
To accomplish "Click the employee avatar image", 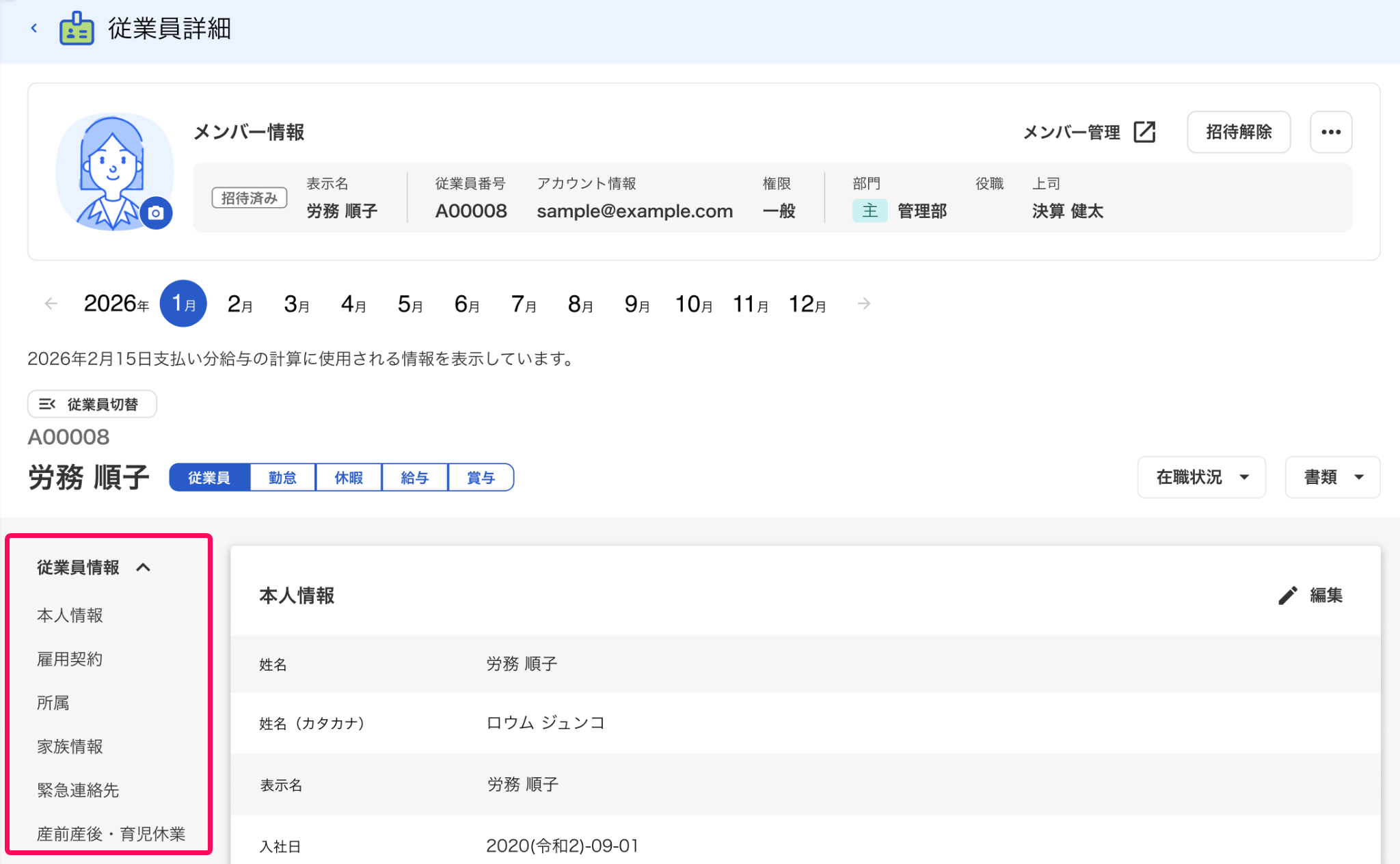I will click(x=114, y=172).
